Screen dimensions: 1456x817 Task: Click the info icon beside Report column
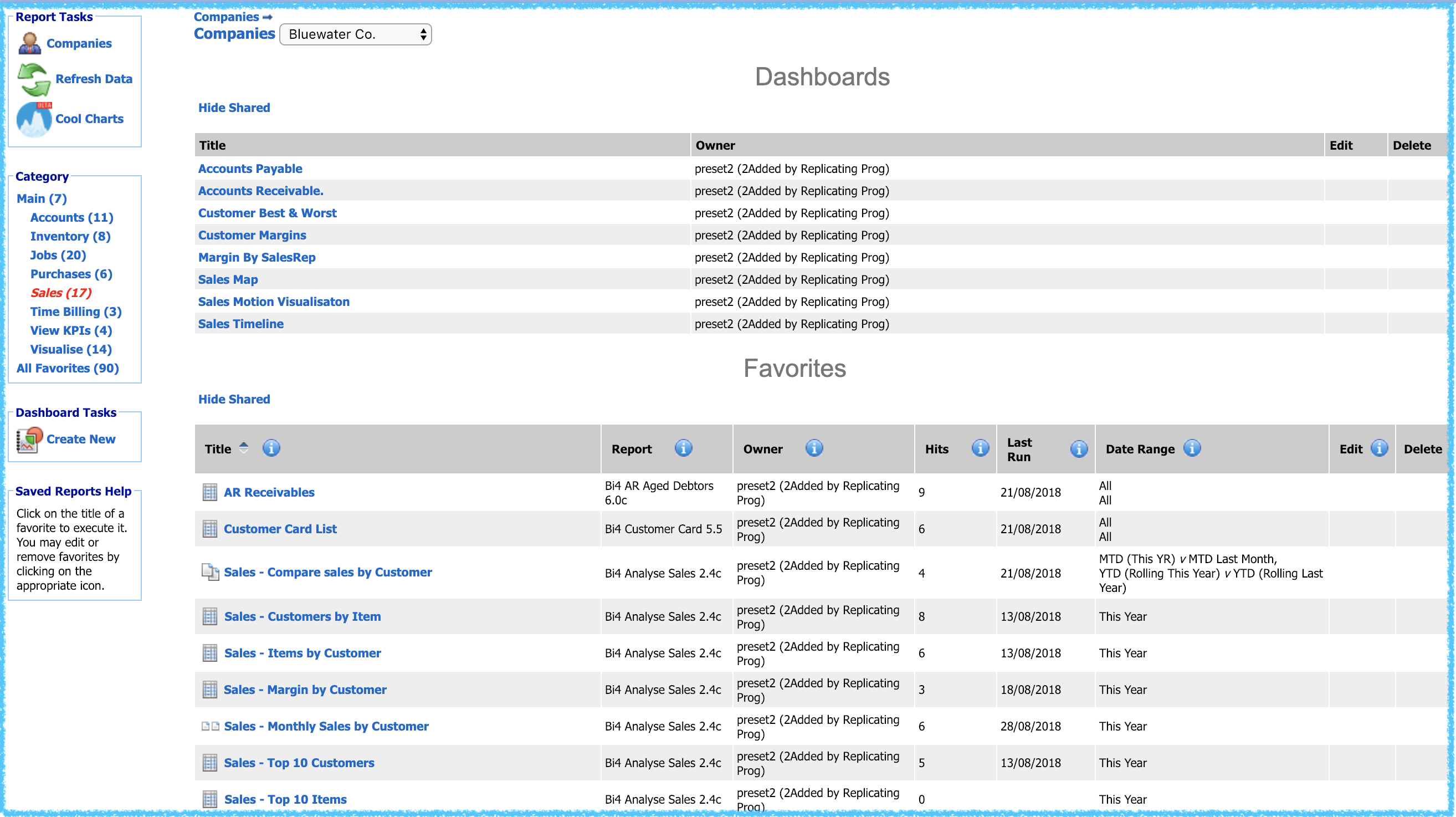tap(683, 448)
